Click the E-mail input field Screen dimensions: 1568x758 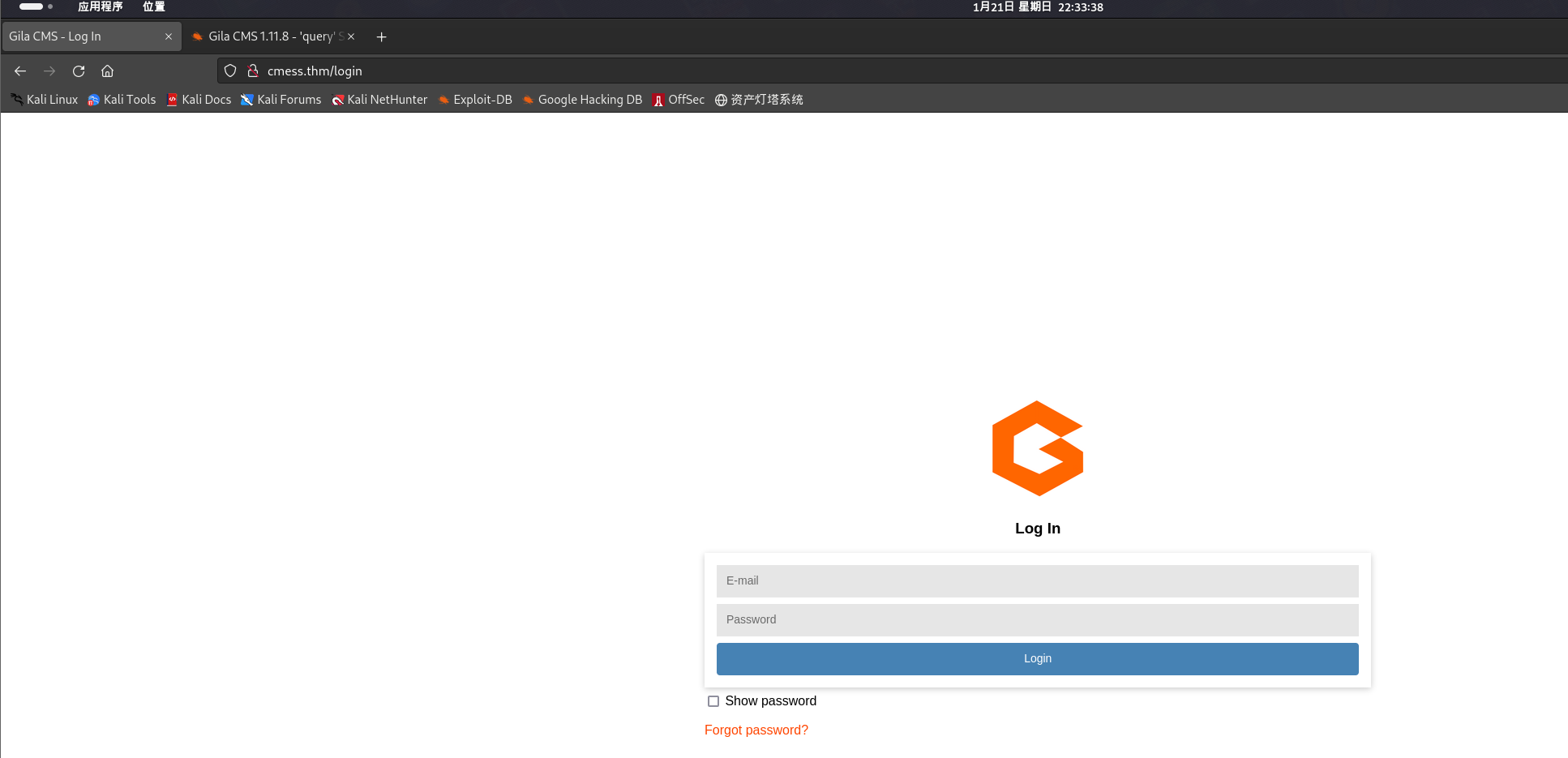(x=1037, y=581)
